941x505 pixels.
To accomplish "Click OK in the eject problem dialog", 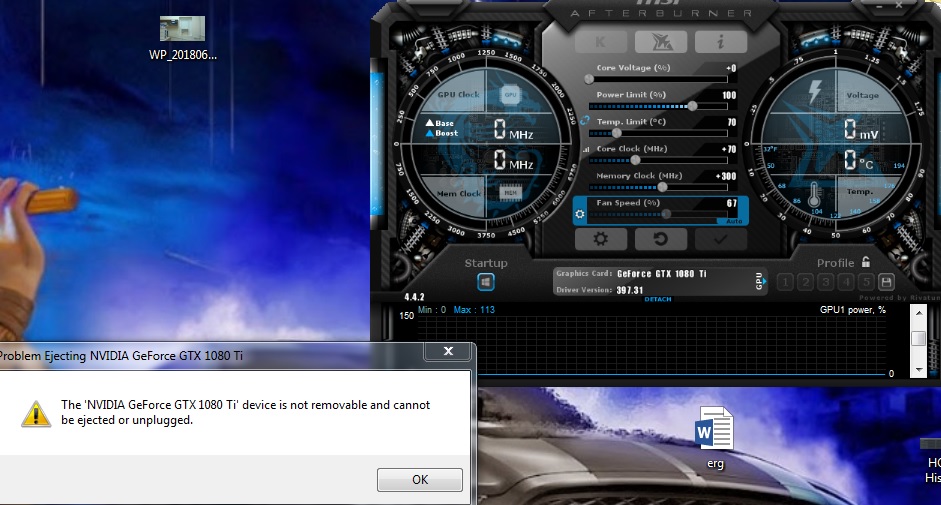I will tap(419, 480).
